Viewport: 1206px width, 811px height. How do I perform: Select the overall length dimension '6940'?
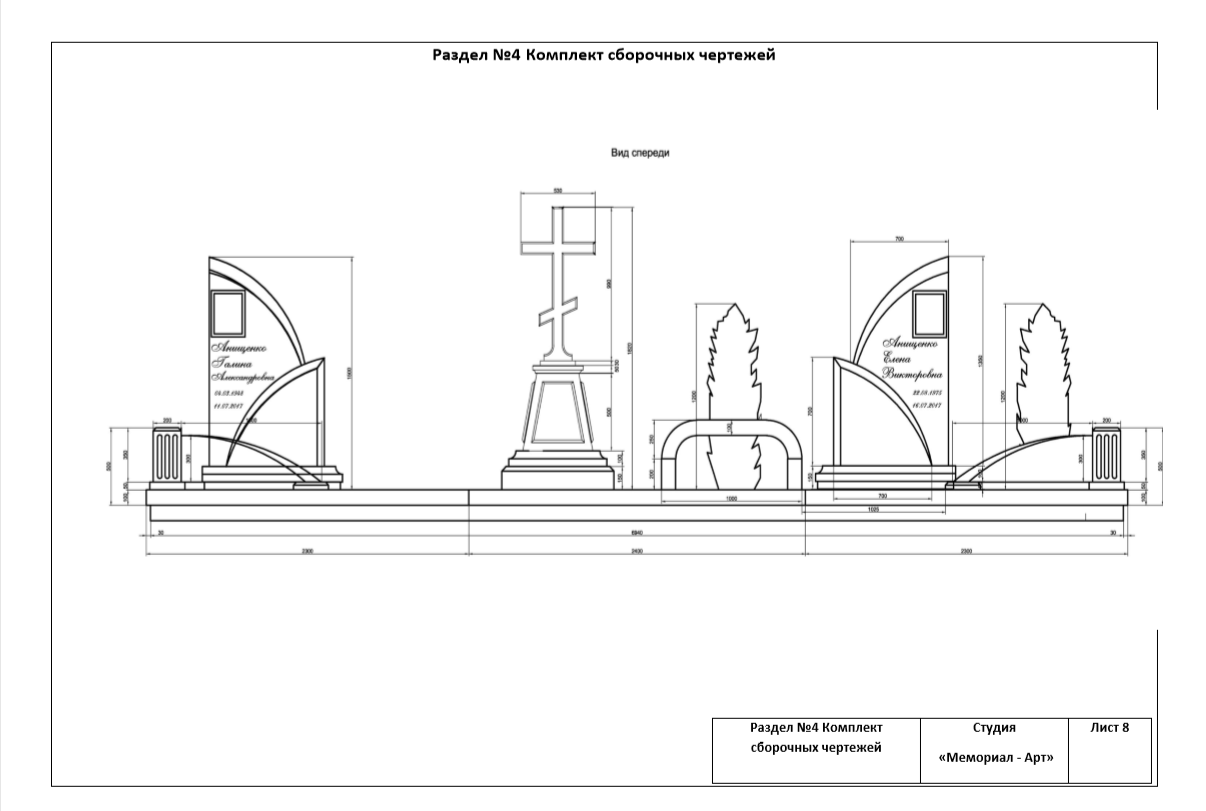click(637, 533)
